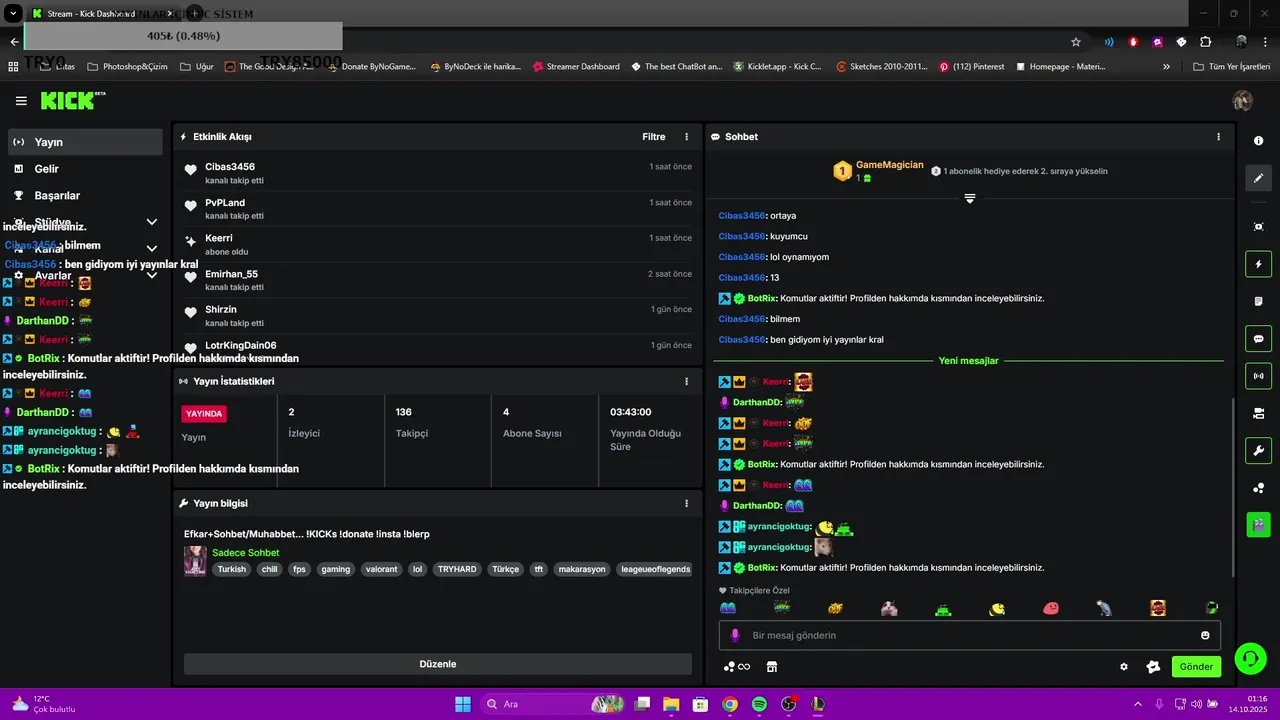Image resolution: width=1280 pixels, height=720 pixels.
Task: Click the document icon in right sidebar
Action: pos(1259,301)
